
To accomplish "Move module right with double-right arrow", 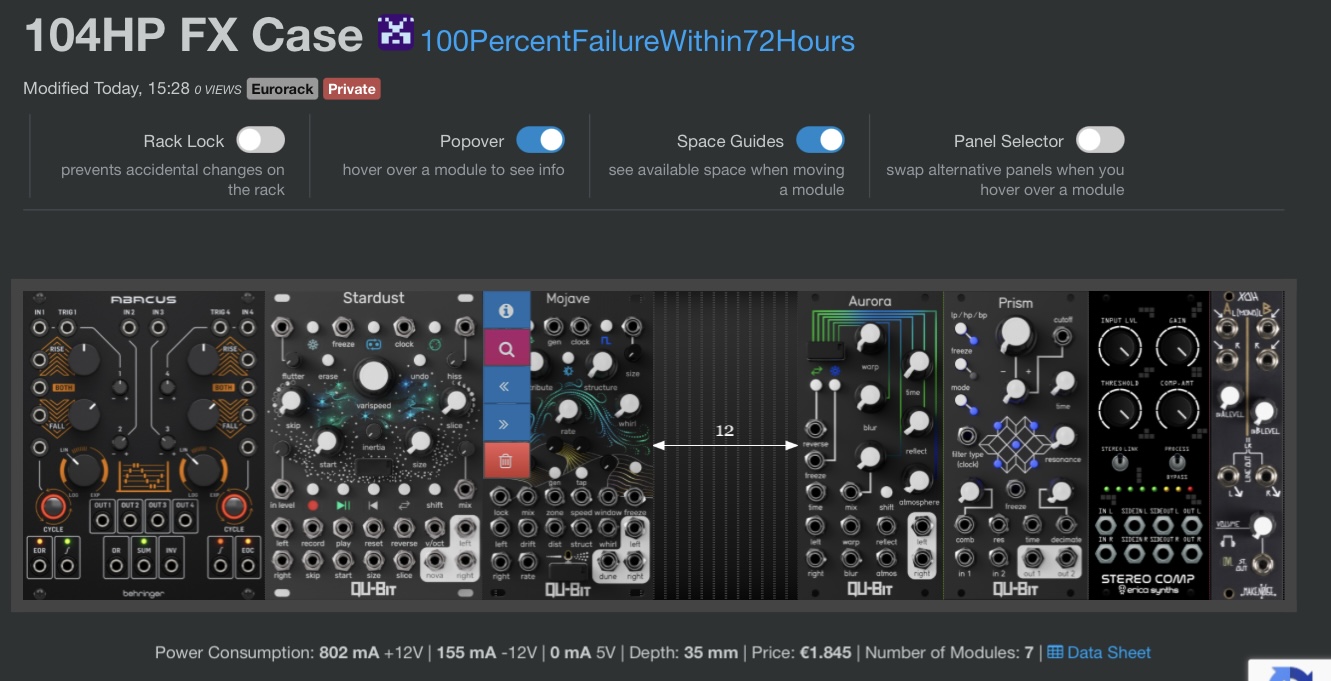I will pyautogui.click(x=506, y=423).
